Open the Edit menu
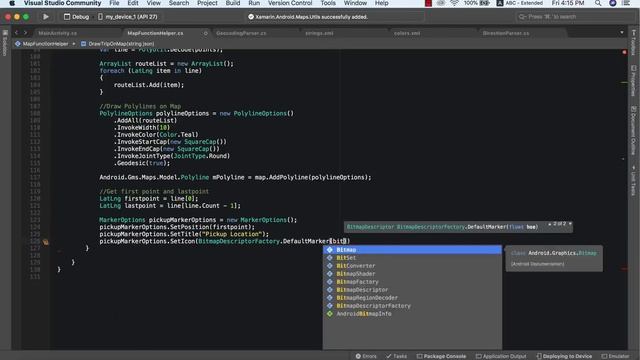640x360 pixels. (x=133, y=3)
